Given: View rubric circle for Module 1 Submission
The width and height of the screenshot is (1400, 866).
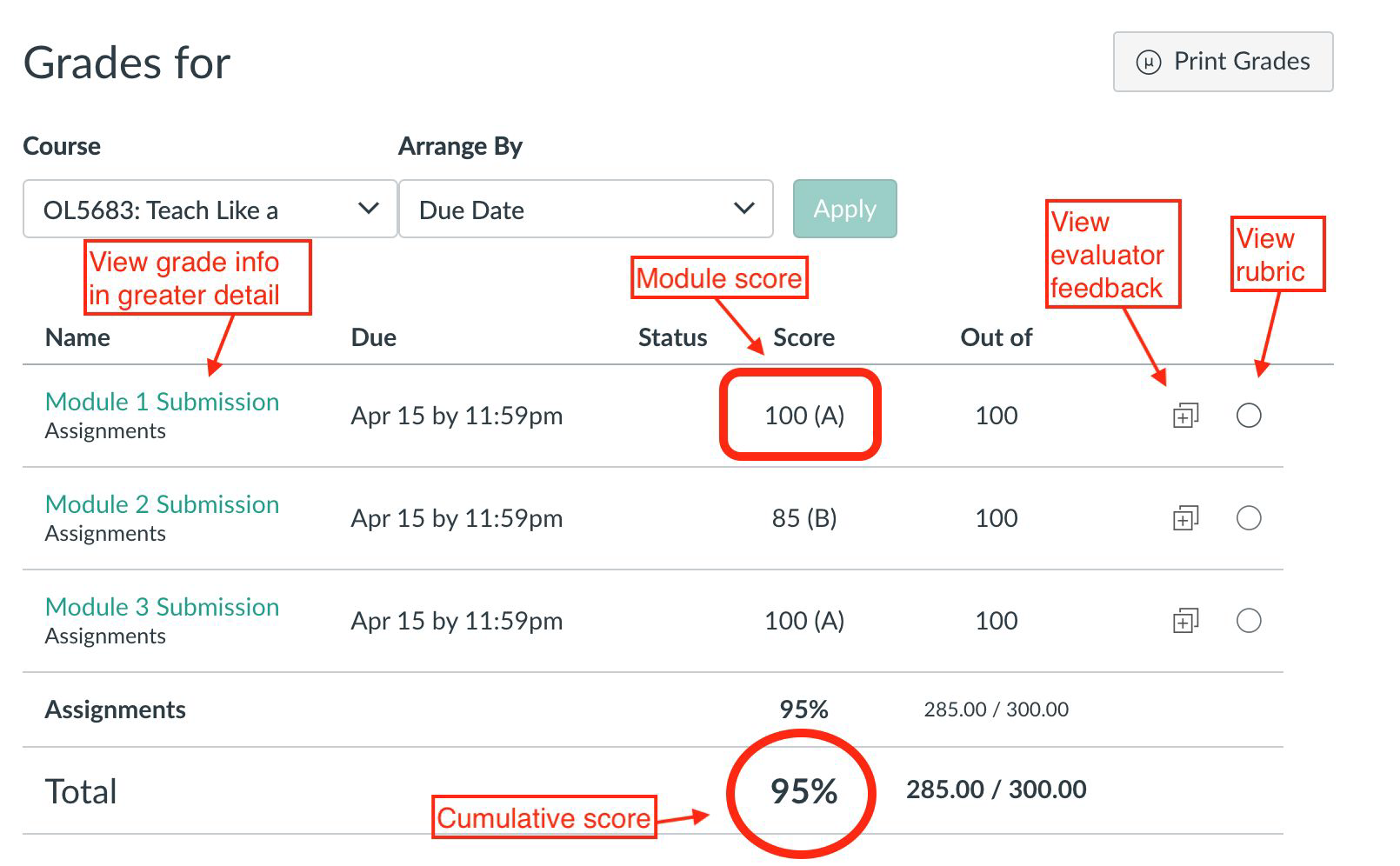Looking at the screenshot, I should (1249, 416).
